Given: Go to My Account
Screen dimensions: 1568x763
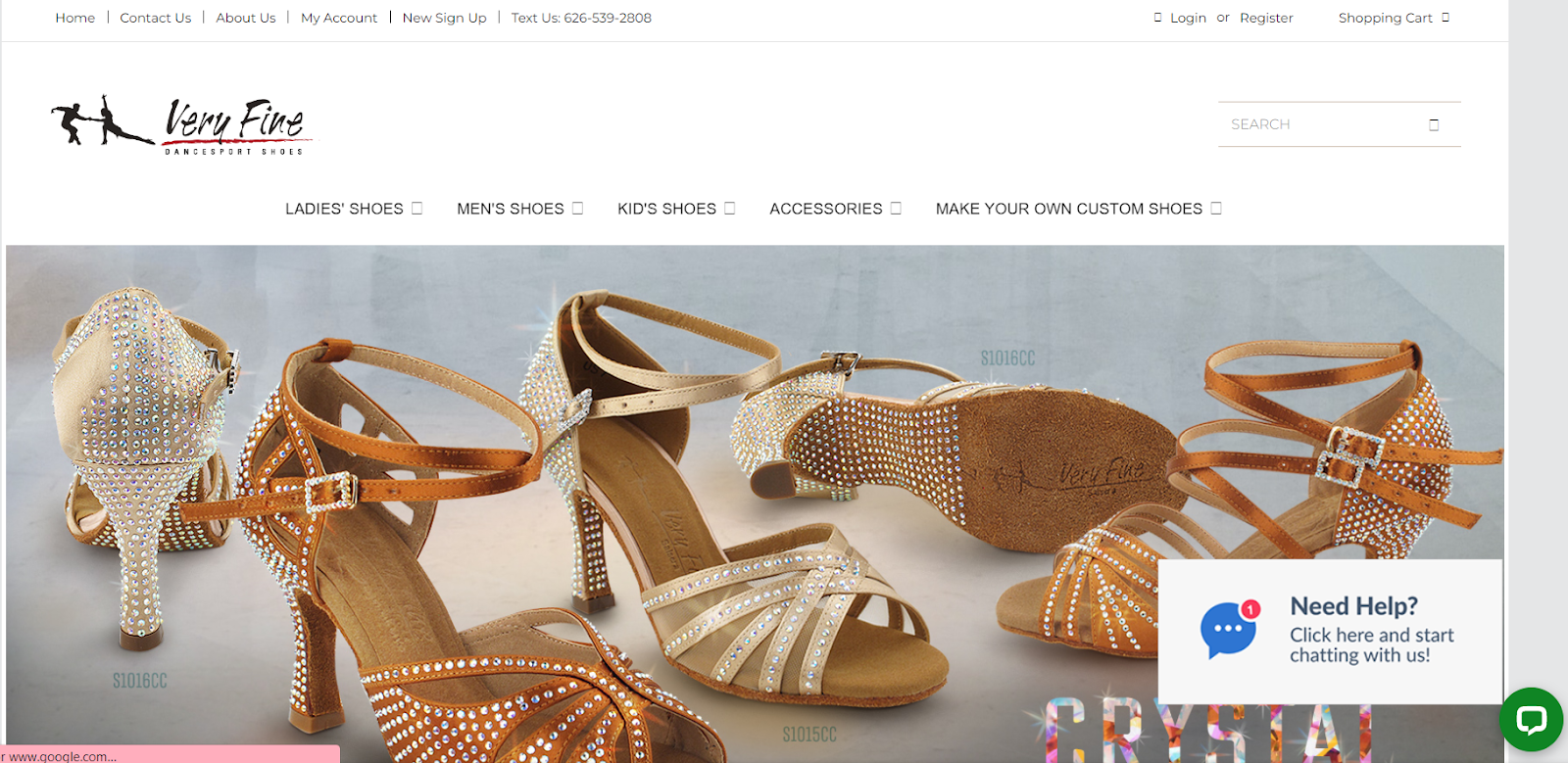Looking at the screenshot, I should coord(339,18).
